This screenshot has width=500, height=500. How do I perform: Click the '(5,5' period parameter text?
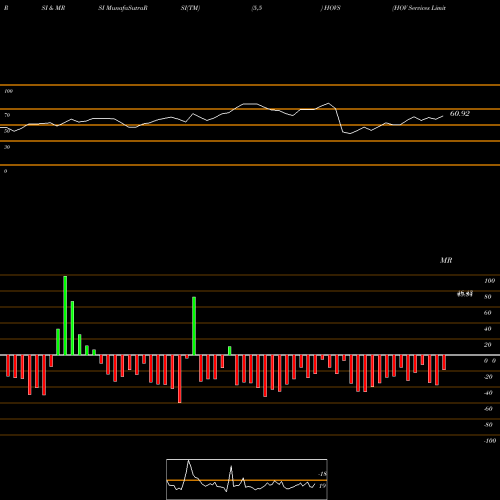pyautogui.click(x=257, y=8)
